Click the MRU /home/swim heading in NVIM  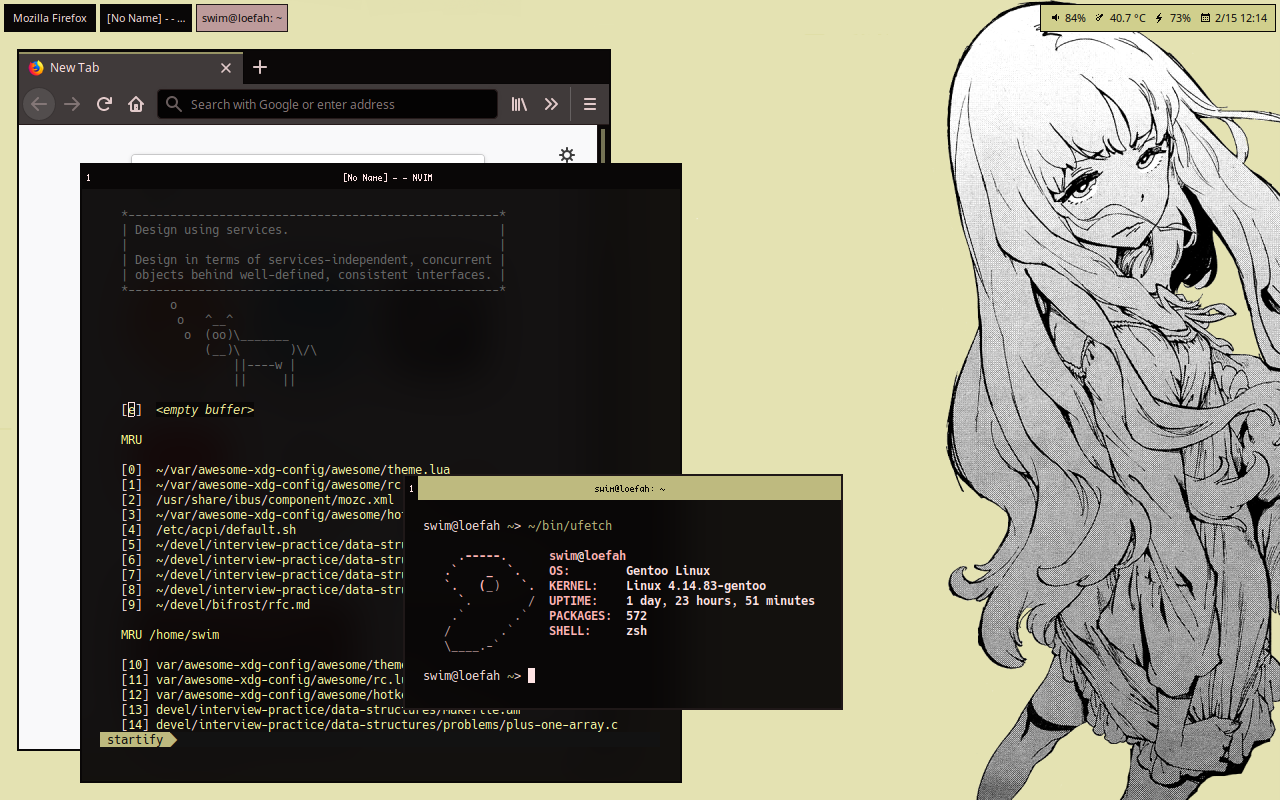[x=170, y=635]
